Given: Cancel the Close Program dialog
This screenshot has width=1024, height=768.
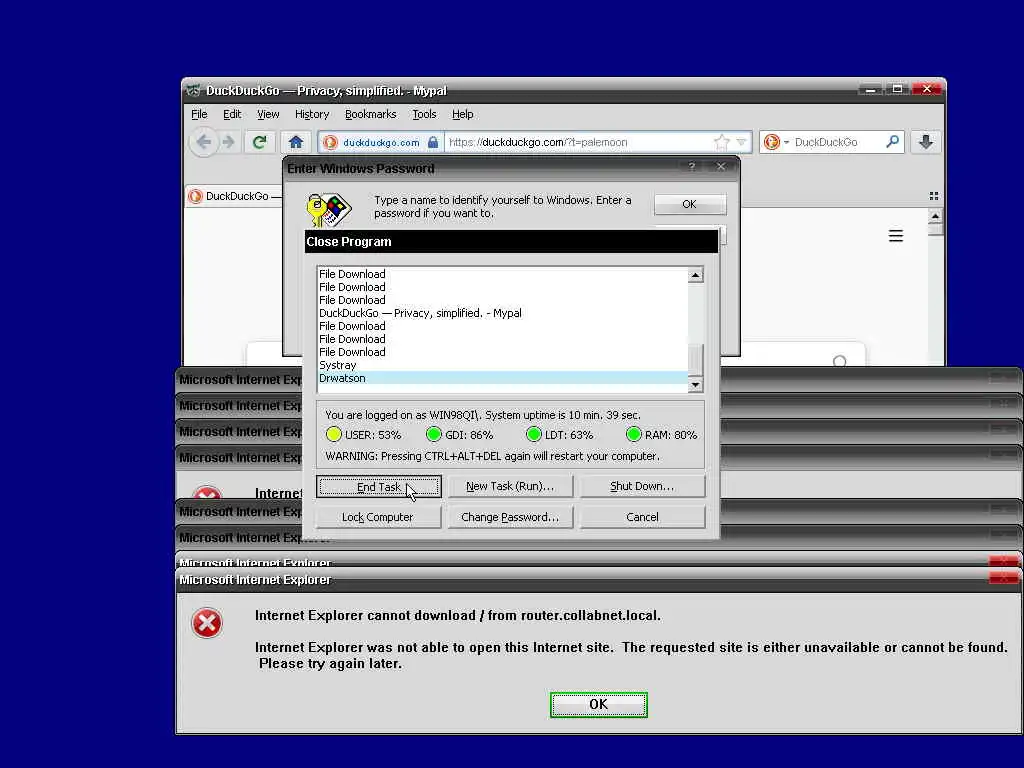Looking at the screenshot, I should click(642, 517).
